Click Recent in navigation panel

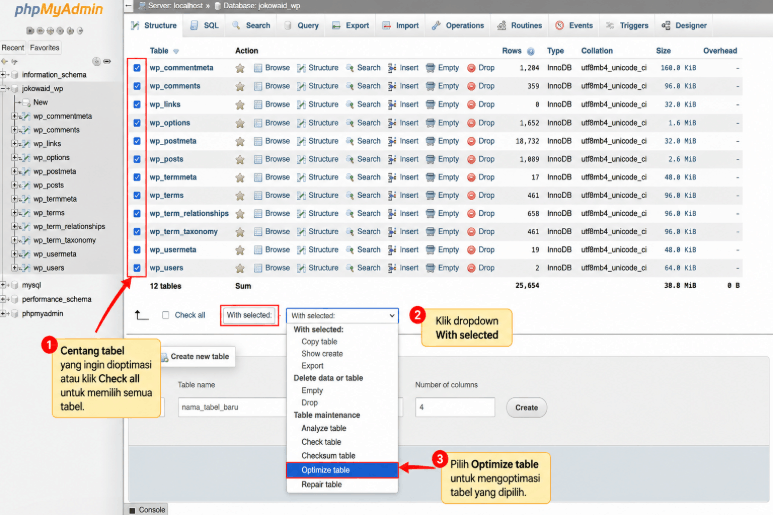click(13, 48)
